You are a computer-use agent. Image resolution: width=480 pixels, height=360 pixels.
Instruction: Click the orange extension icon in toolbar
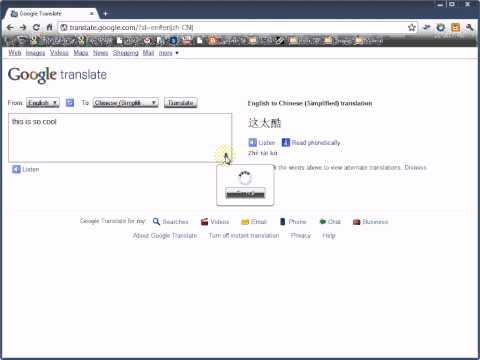[455, 27]
